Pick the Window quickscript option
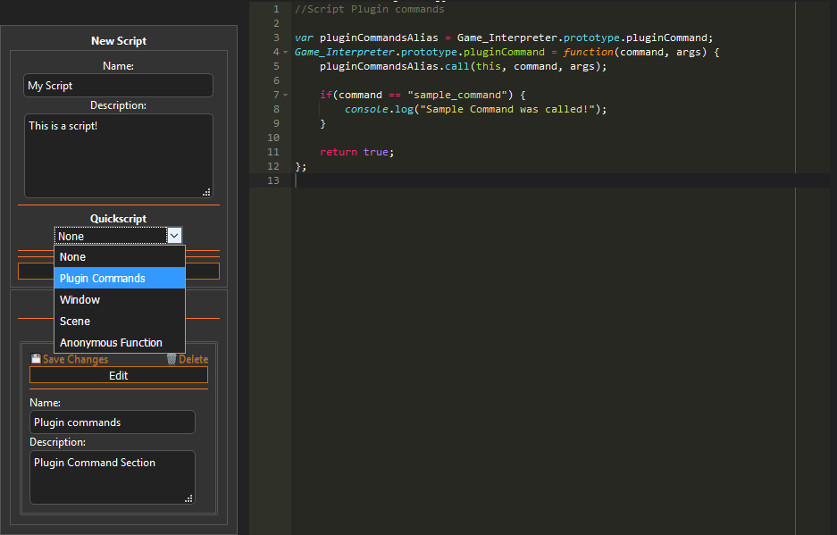Viewport: 837px width, 535px height. (x=119, y=300)
